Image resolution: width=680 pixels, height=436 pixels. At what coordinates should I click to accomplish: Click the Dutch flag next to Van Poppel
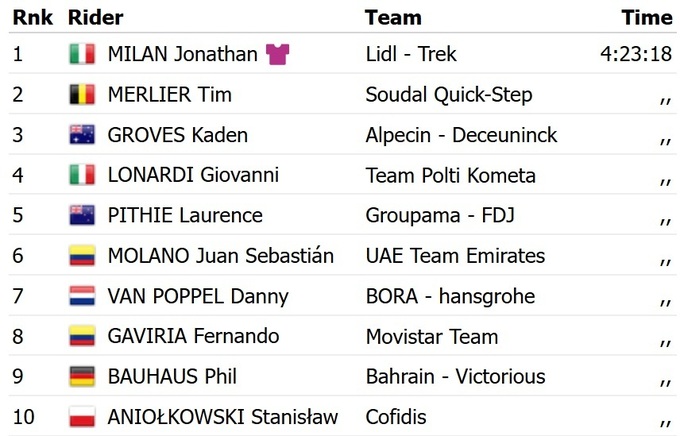tap(82, 296)
